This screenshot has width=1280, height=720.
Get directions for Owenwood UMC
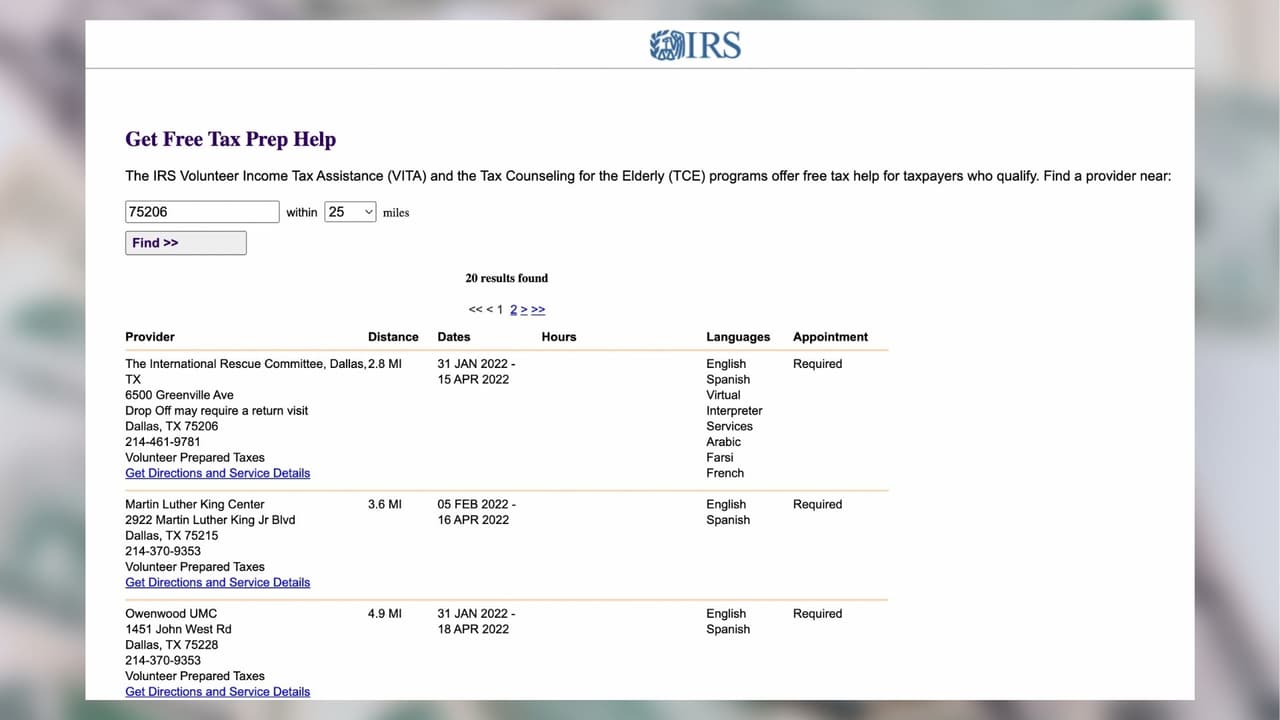(x=217, y=691)
